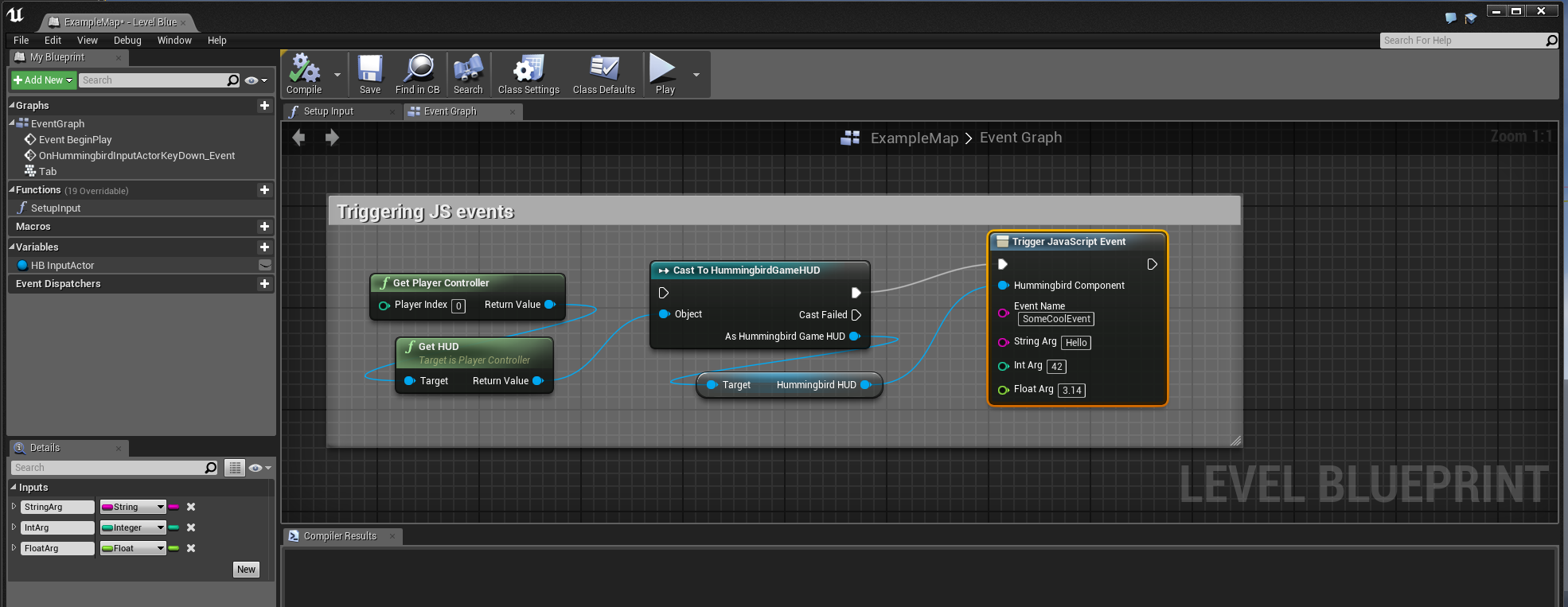Add a new function with plus icon

click(x=264, y=189)
